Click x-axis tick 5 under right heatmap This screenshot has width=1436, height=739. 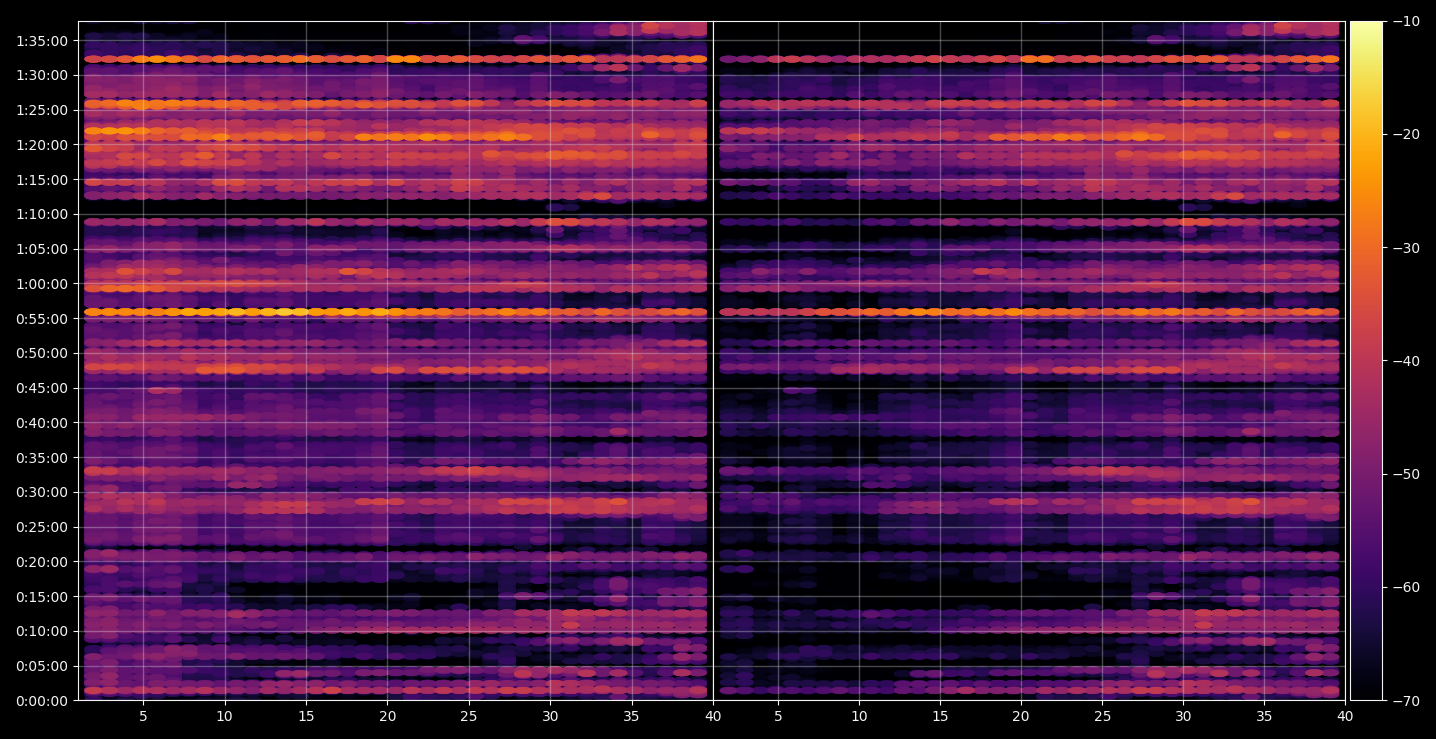point(778,717)
